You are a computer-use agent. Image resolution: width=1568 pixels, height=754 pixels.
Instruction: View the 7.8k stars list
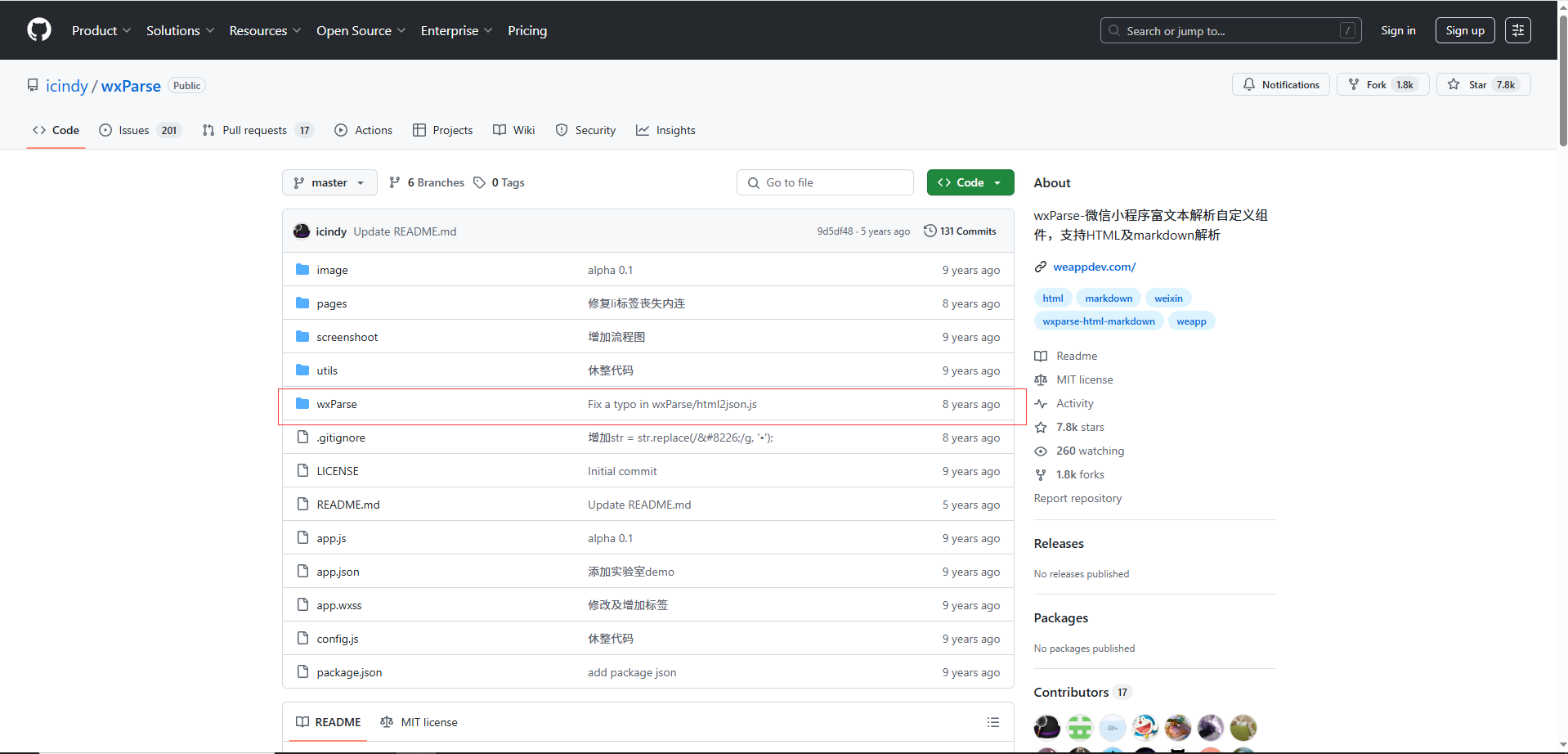click(x=1079, y=427)
